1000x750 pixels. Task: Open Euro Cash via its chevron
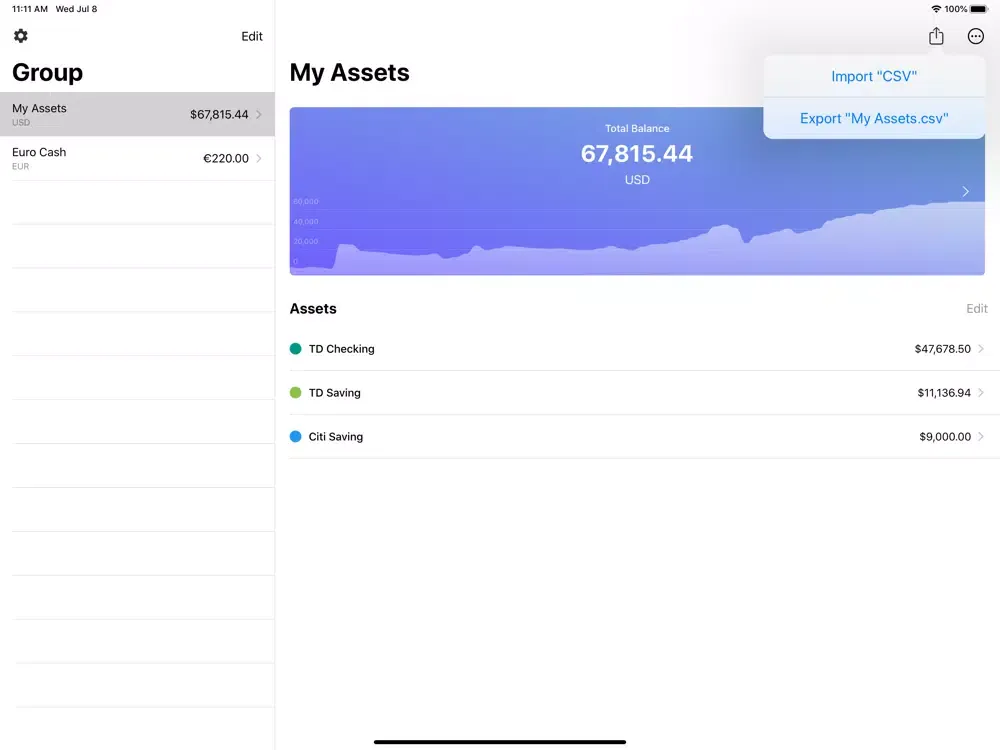(x=259, y=158)
